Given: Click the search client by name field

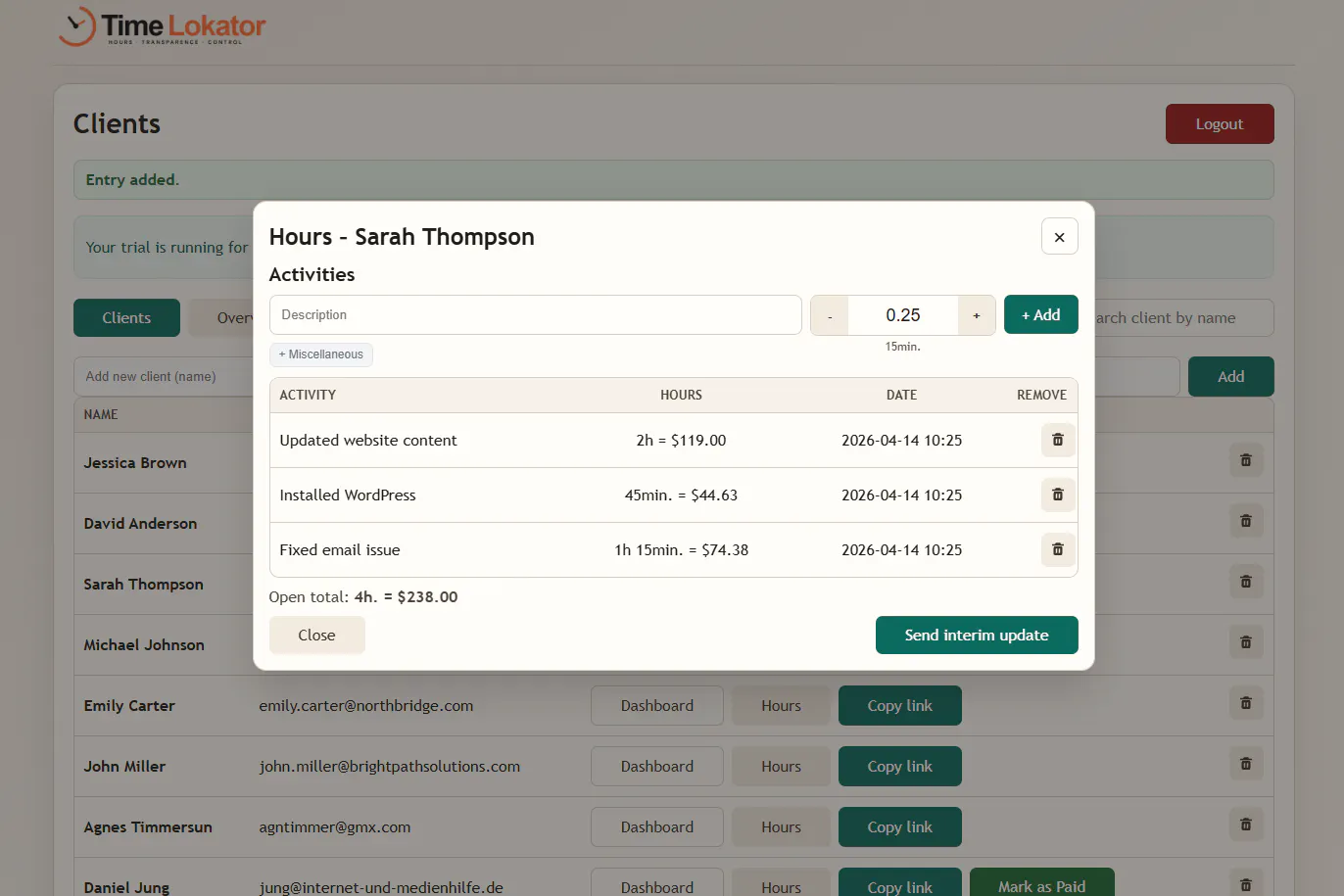Looking at the screenshot, I should click(1184, 317).
